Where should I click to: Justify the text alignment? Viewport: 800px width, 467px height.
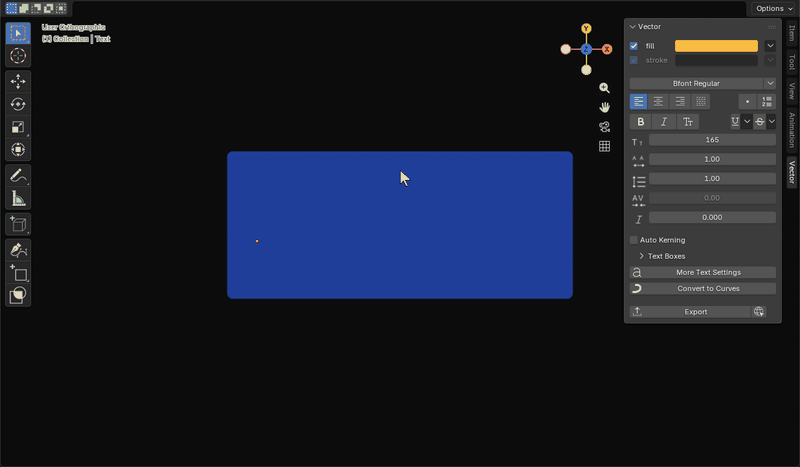pos(701,102)
